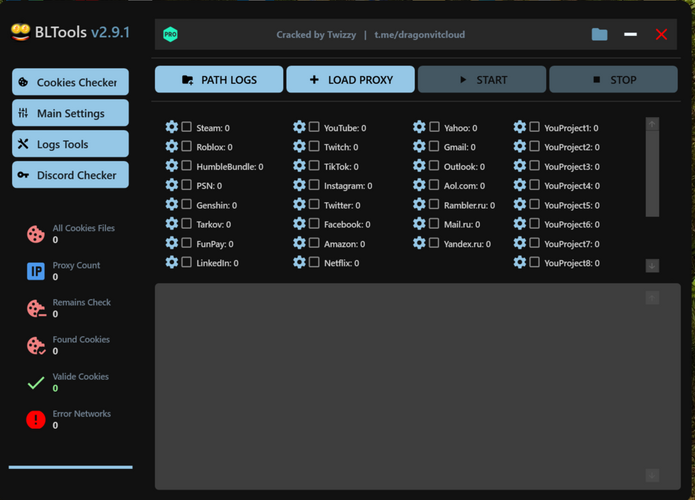The height and width of the screenshot is (500, 695).
Task: Click the services list scroll-down arrow
Action: point(652,266)
